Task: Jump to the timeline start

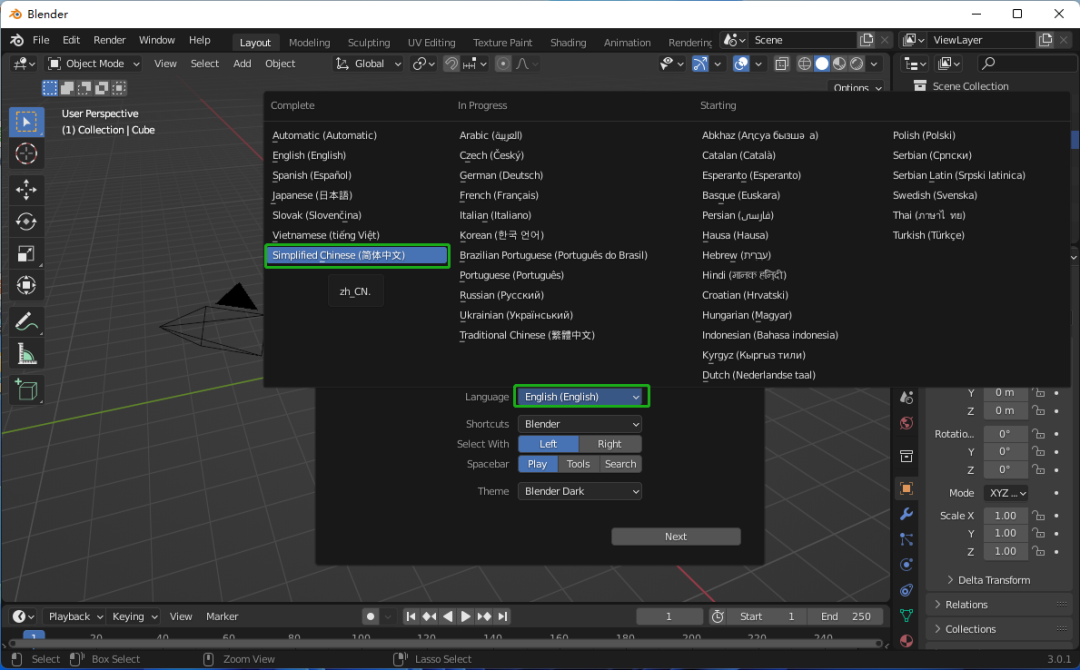Action: (x=411, y=616)
